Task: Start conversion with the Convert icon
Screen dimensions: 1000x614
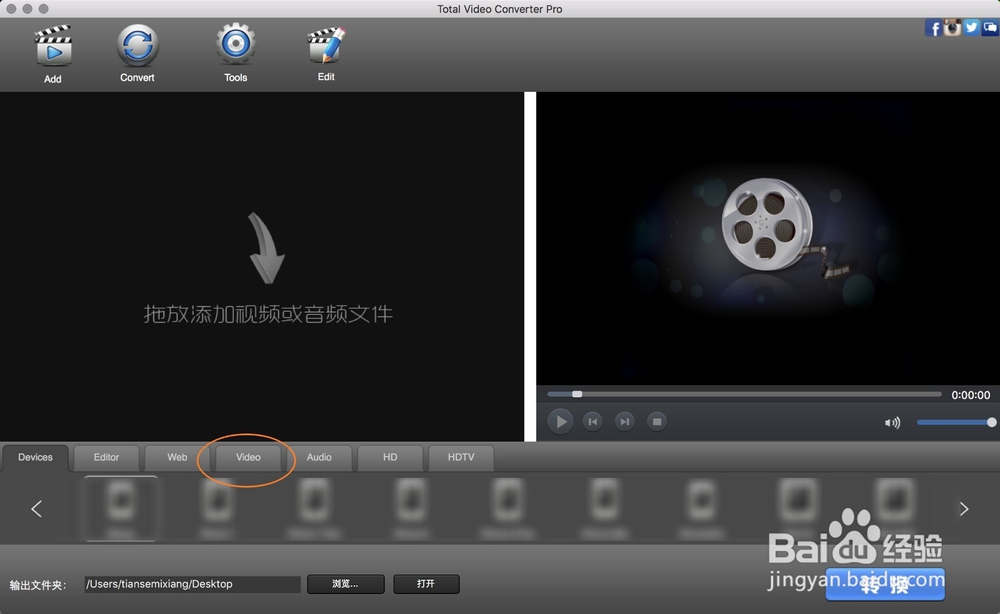Action: point(137,45)
